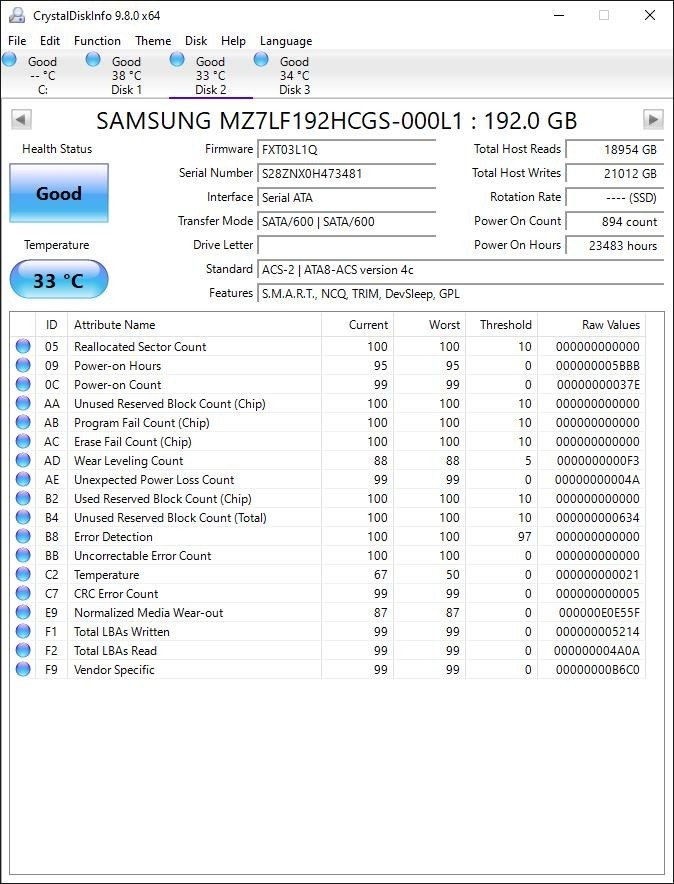Viewport: 674px width, 884px height.
Task: Switch to Disk 3 tab
Action: tap(294, 76)
